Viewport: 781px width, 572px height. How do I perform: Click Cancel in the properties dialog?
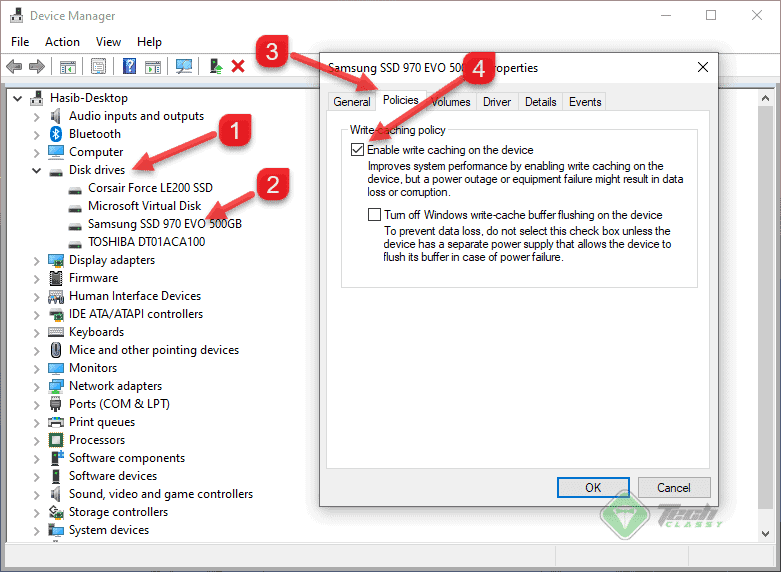tap(674, 487)
